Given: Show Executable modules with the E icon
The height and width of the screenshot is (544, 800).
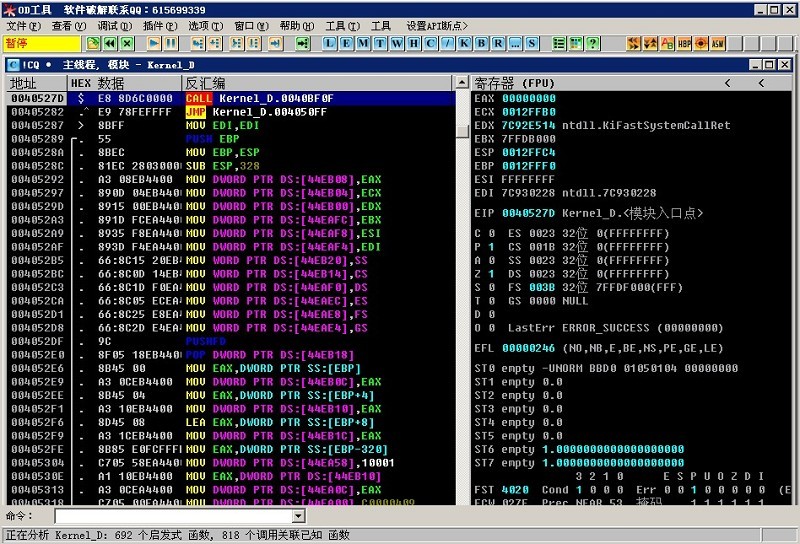Looking at the screenshot, I should (x=346, y=43).
